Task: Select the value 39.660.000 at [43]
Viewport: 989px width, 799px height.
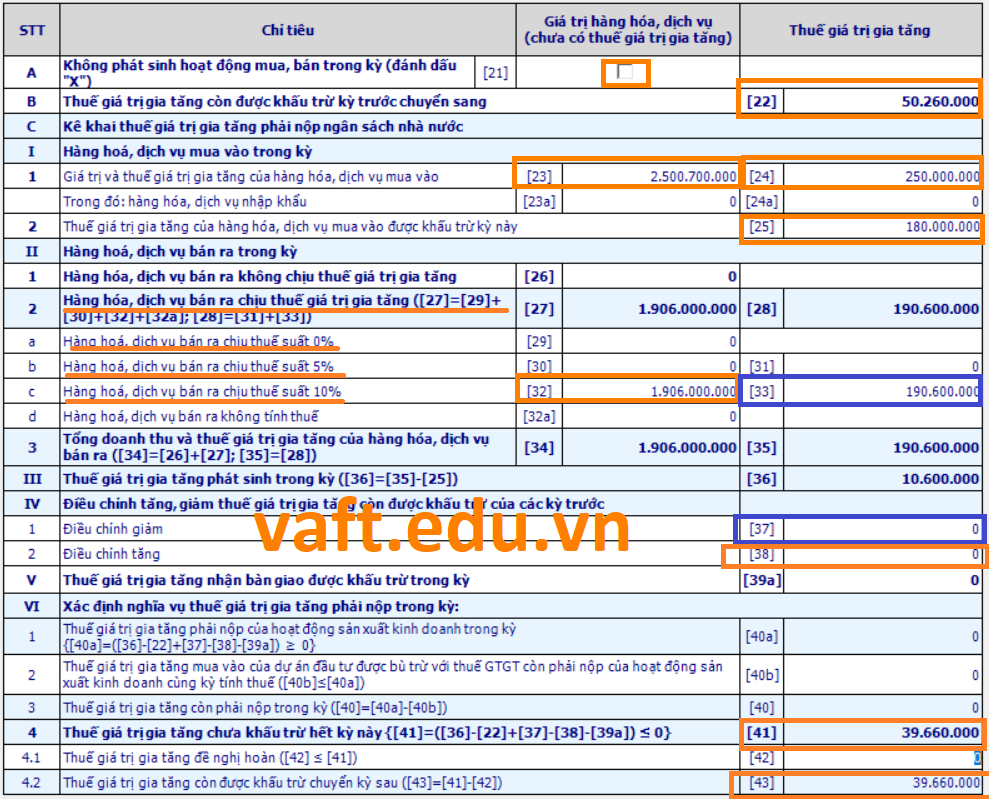Action: (x=946, y=783)
